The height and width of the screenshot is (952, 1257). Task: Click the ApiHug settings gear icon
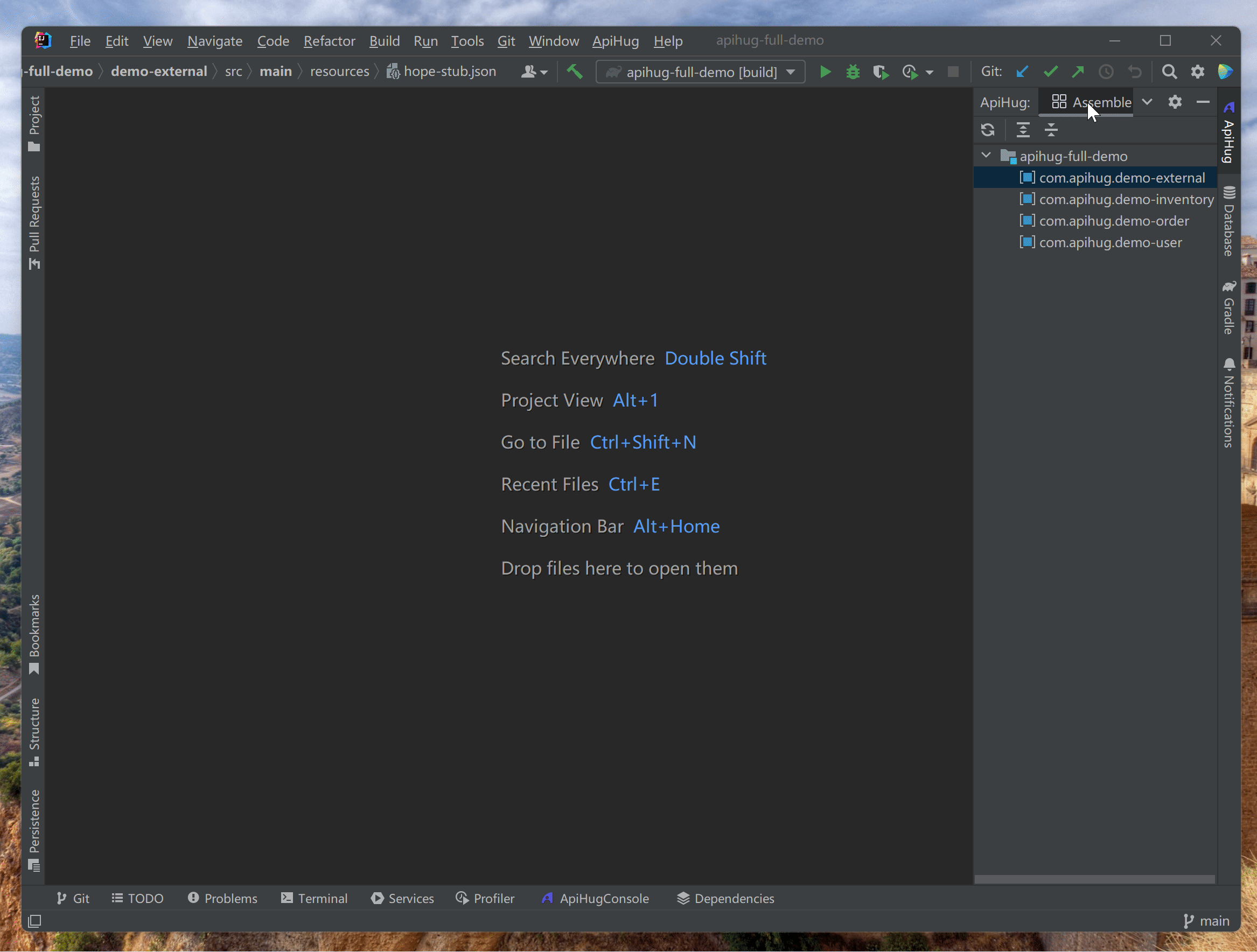[x=1175, y=102]
